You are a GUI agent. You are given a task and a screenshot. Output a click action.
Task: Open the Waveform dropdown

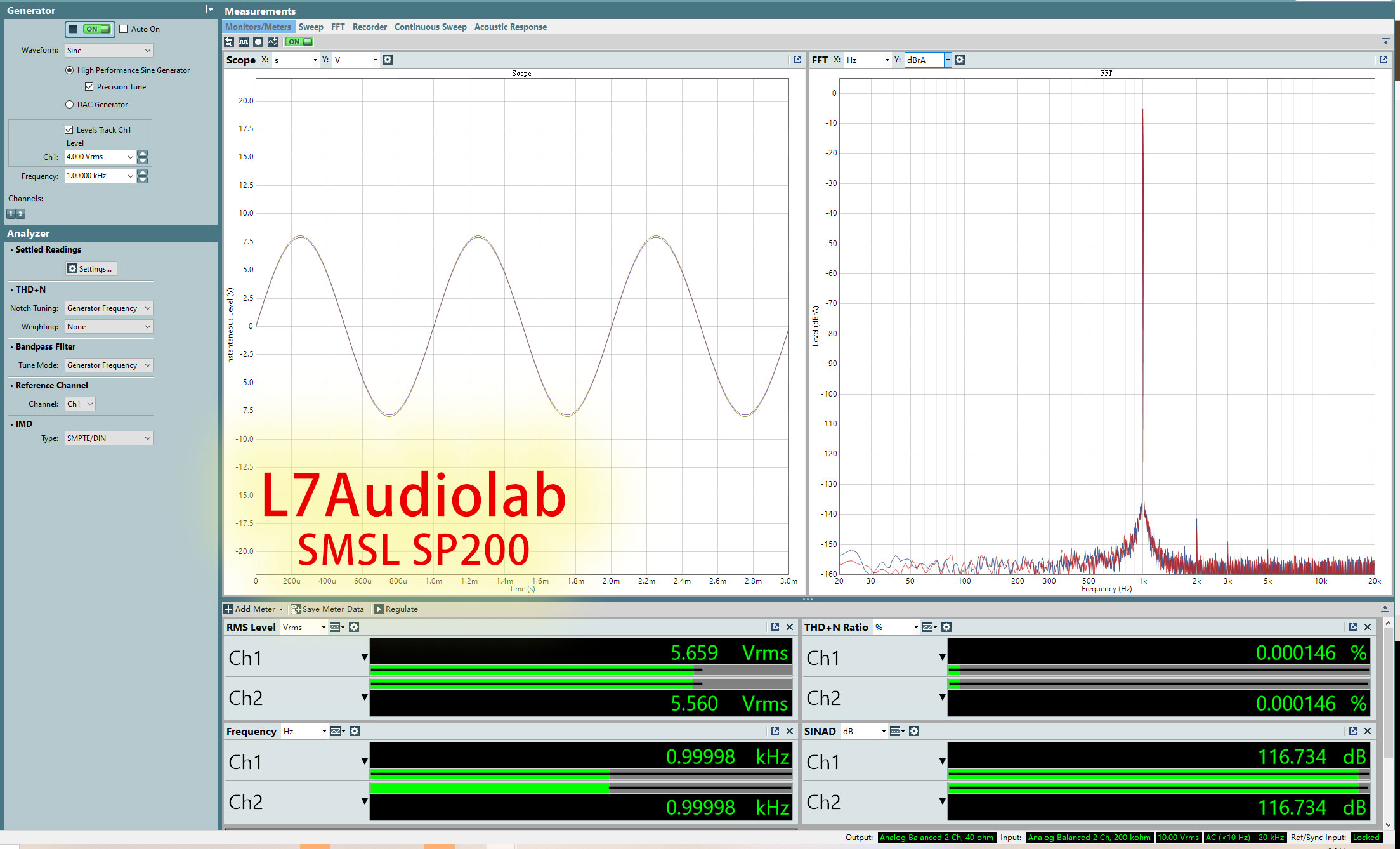(x=108, y=51)
